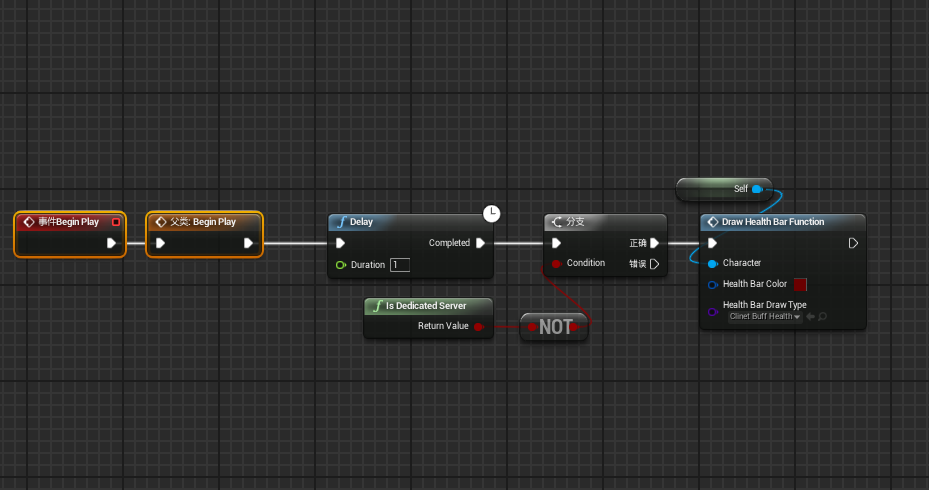Click the NOT node output pin
Viewport: 929px width, 490px height.
(x=574, y=326)
